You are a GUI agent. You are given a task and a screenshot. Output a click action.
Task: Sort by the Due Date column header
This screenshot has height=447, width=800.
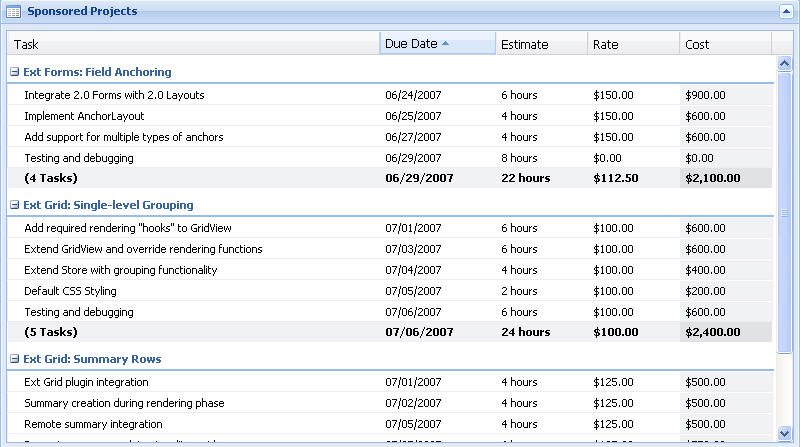(x=438, y=44)
